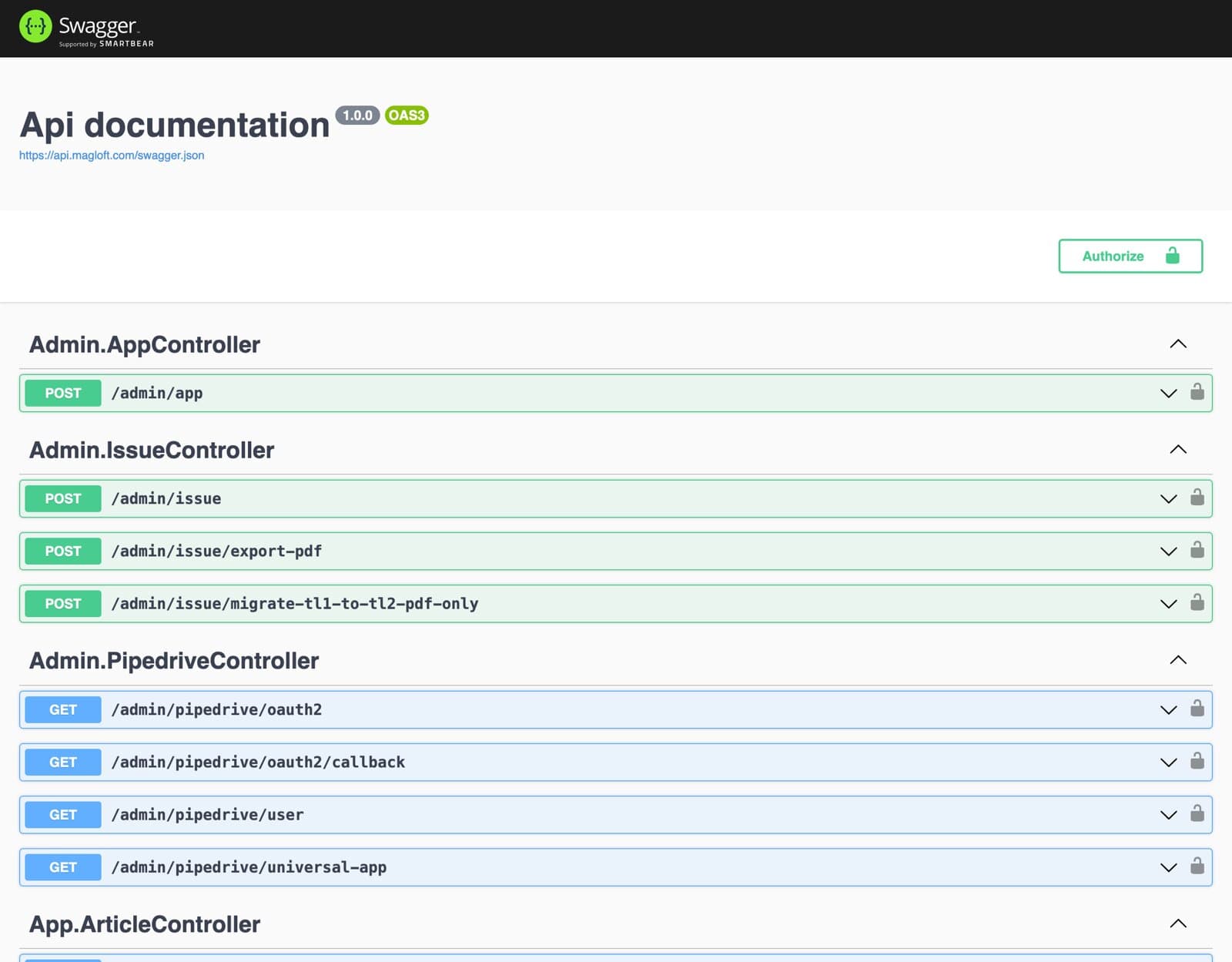Expand the migrate-tl1-to-tl2-pdf-only chevron
1232x962 pixels.
[x=1168, y=604]
